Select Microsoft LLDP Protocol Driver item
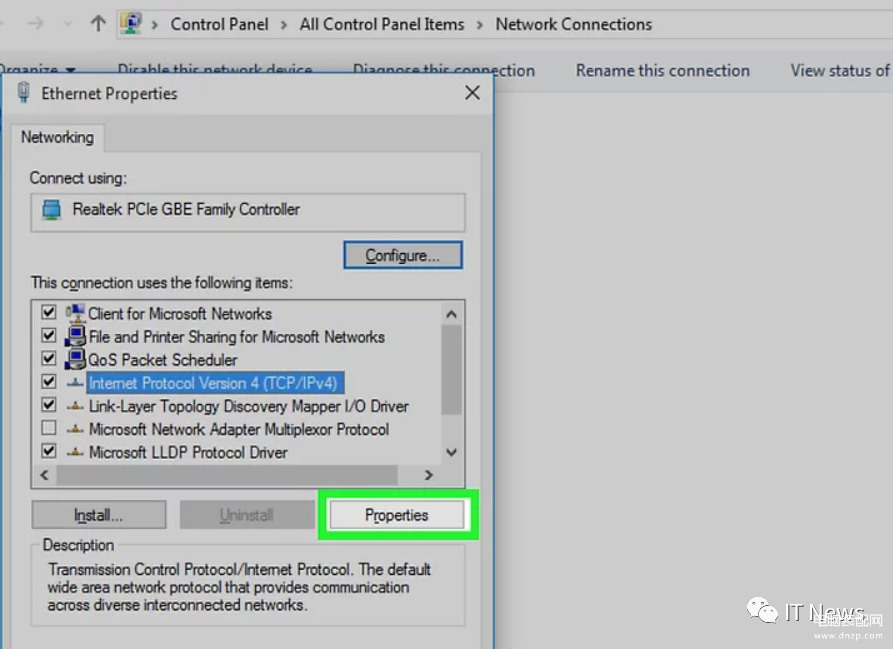The width and height of the screenshot is (893, 649). coord(189,453)
